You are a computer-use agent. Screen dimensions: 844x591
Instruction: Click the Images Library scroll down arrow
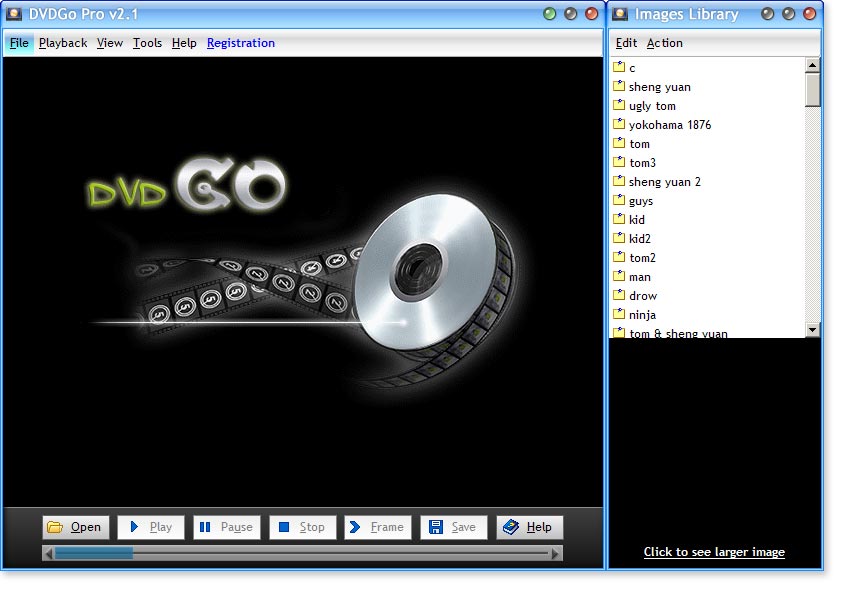[x=812, y=329]
